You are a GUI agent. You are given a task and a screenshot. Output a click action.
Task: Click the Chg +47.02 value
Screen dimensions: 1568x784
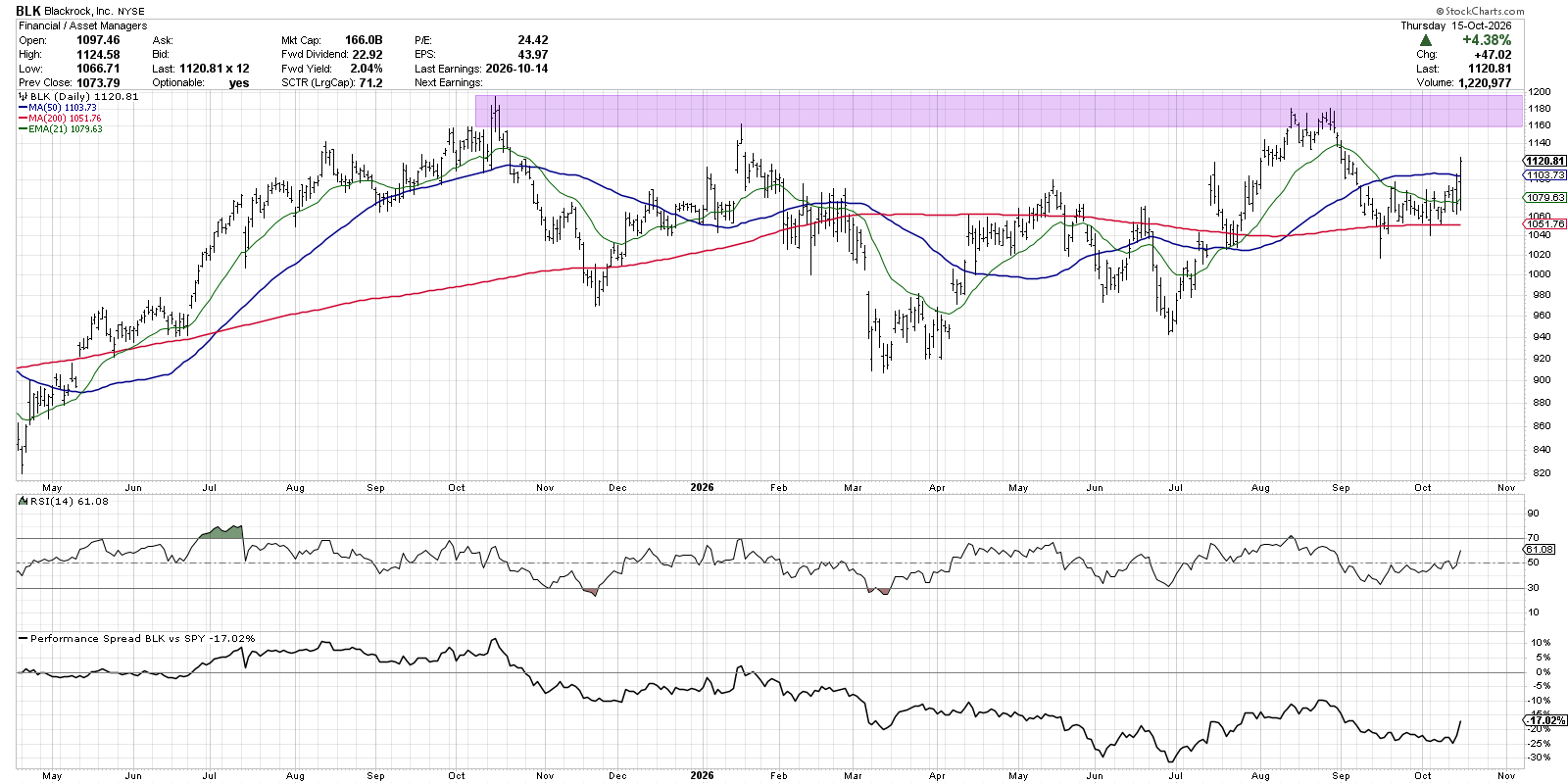click(x=1493, y=55)
